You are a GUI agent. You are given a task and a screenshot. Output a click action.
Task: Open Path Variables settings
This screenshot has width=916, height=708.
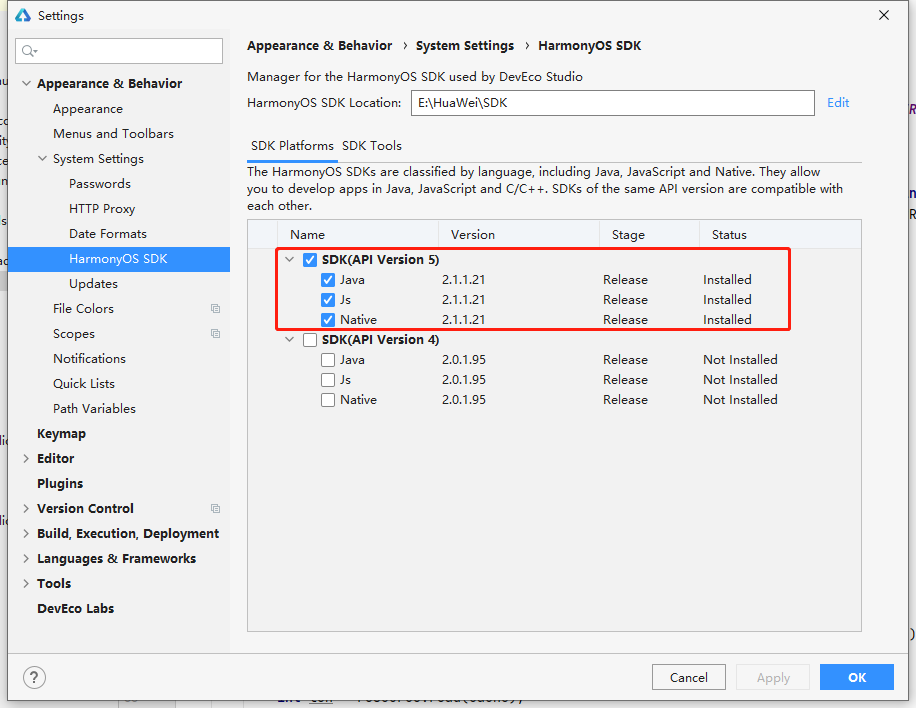pyautogui.click(x=94, y=409)
